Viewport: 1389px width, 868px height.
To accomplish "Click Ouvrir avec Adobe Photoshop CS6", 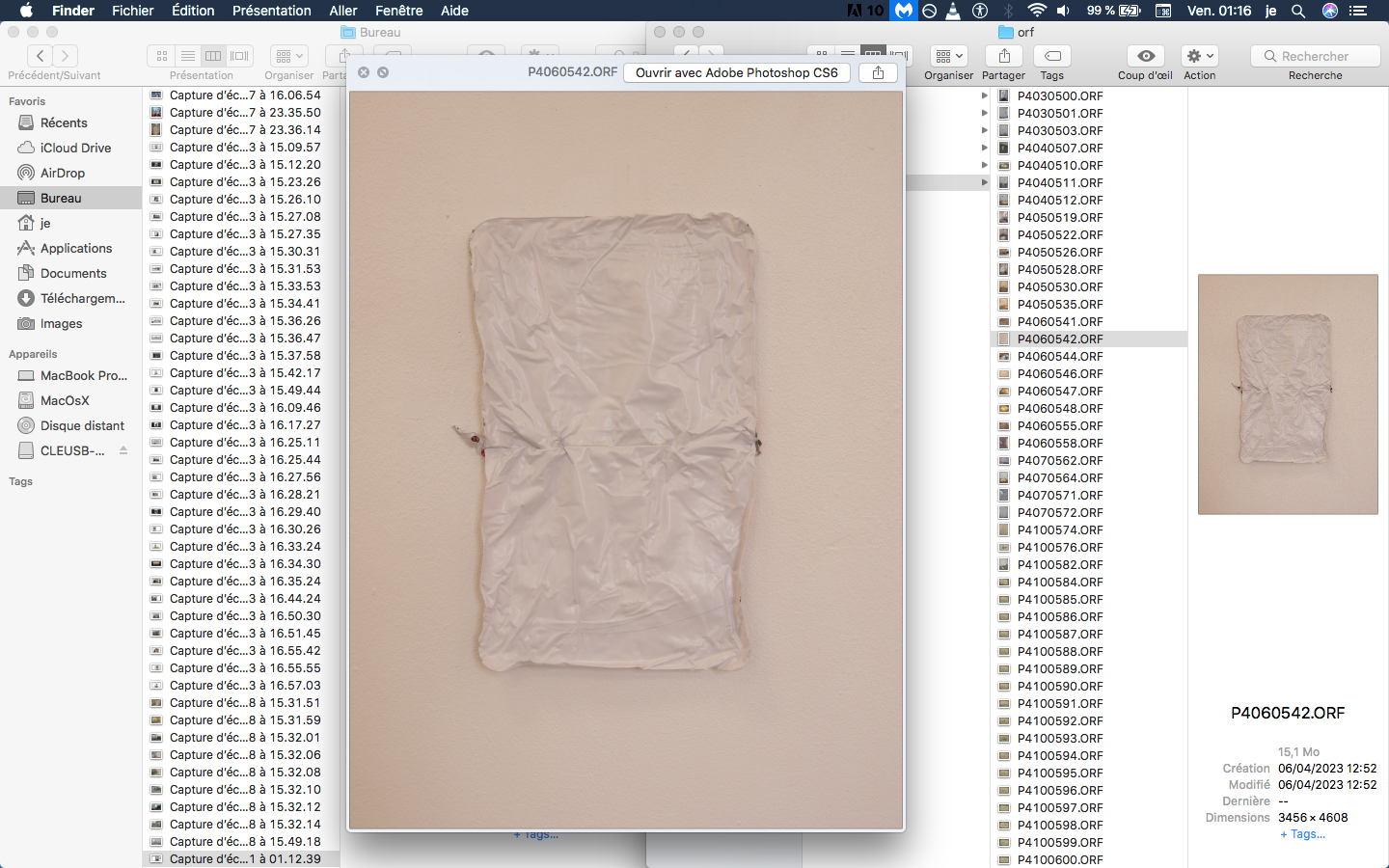I will (x=736, y=72).
